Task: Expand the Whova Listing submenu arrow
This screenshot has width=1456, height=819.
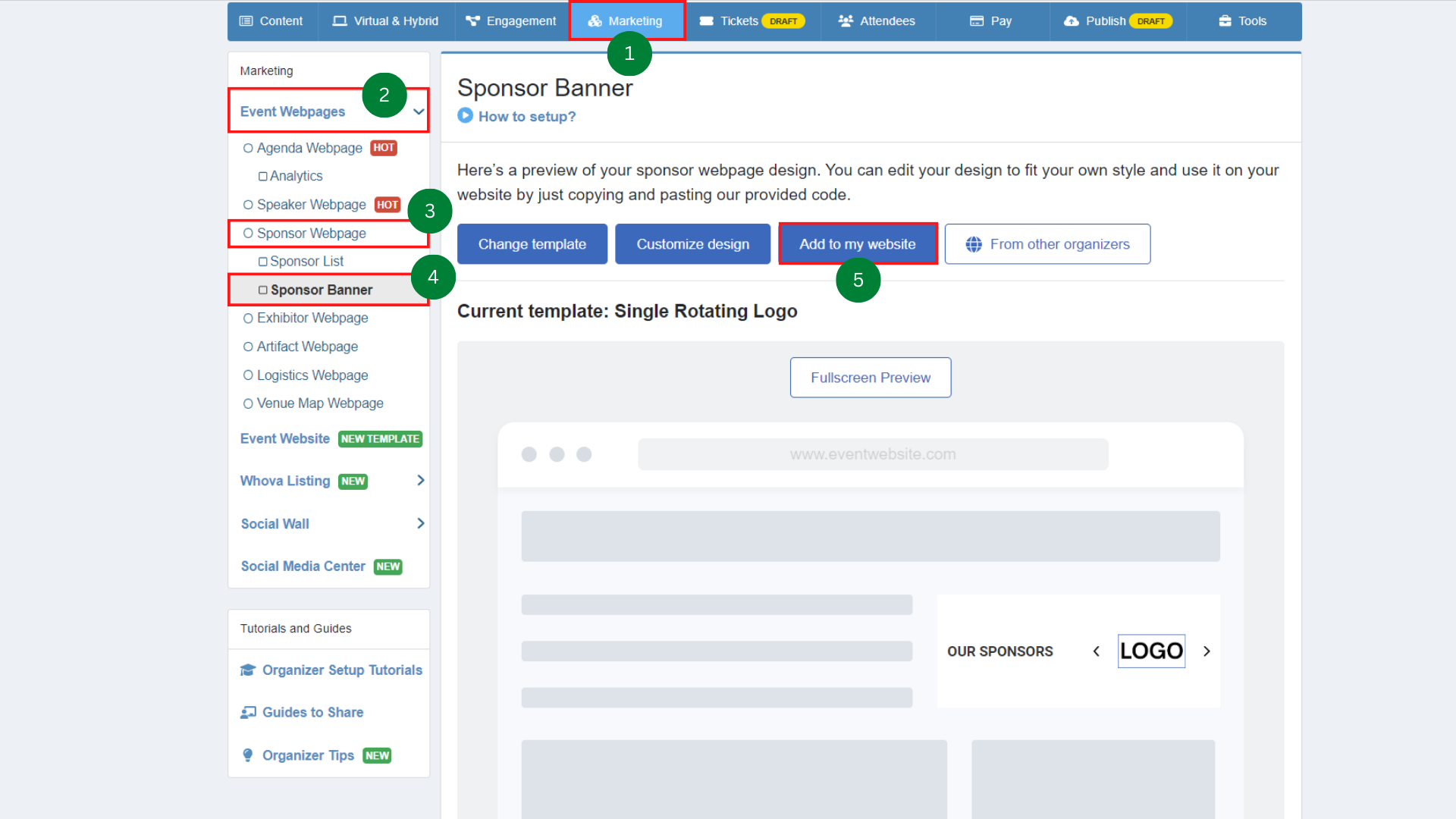Action: [421, 481]
